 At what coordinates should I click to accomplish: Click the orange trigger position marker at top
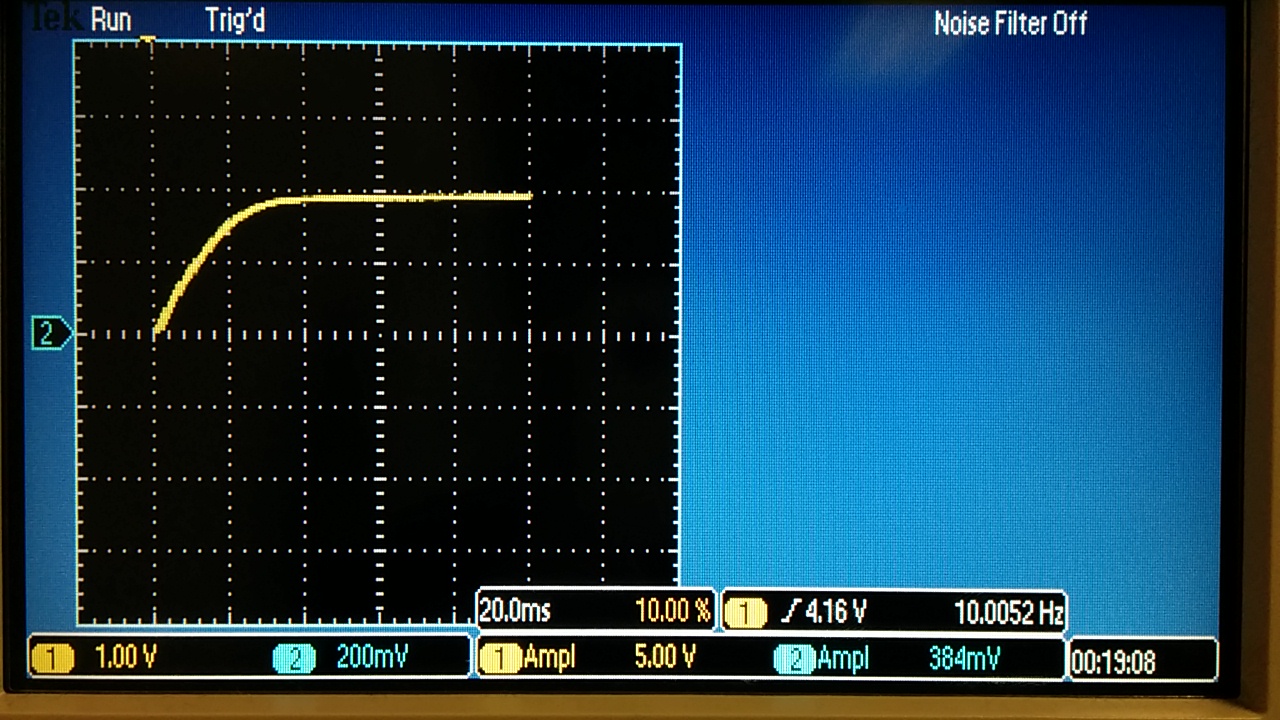coord(147,40)
